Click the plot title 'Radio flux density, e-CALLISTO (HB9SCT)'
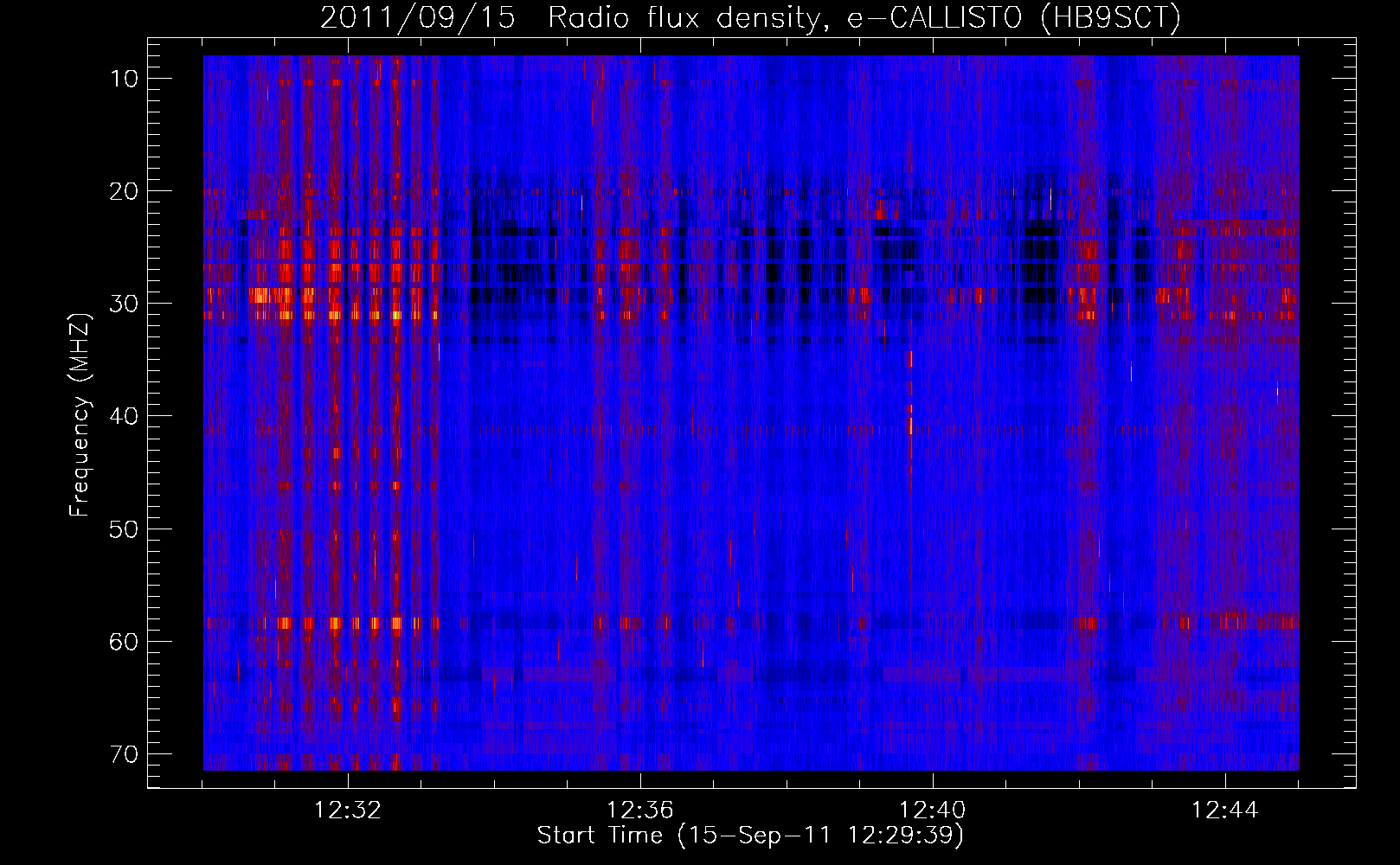1400x865 pixels. (x=864, y=18)
